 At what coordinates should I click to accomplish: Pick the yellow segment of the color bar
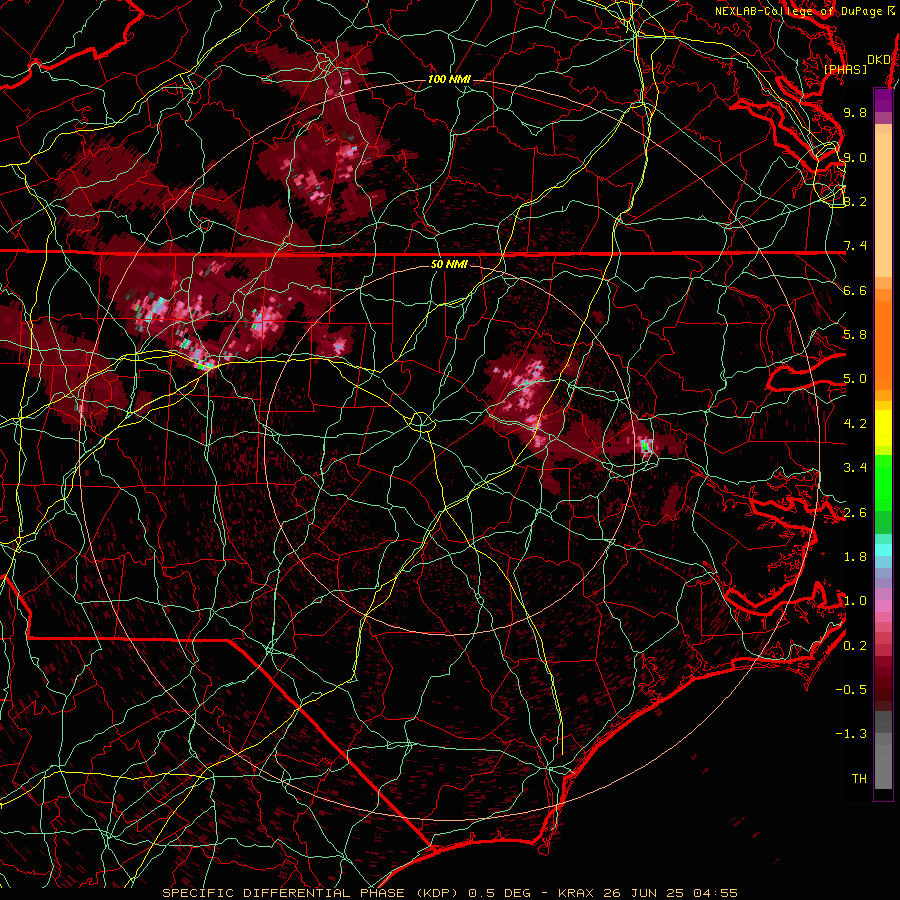tap(883, 428)
